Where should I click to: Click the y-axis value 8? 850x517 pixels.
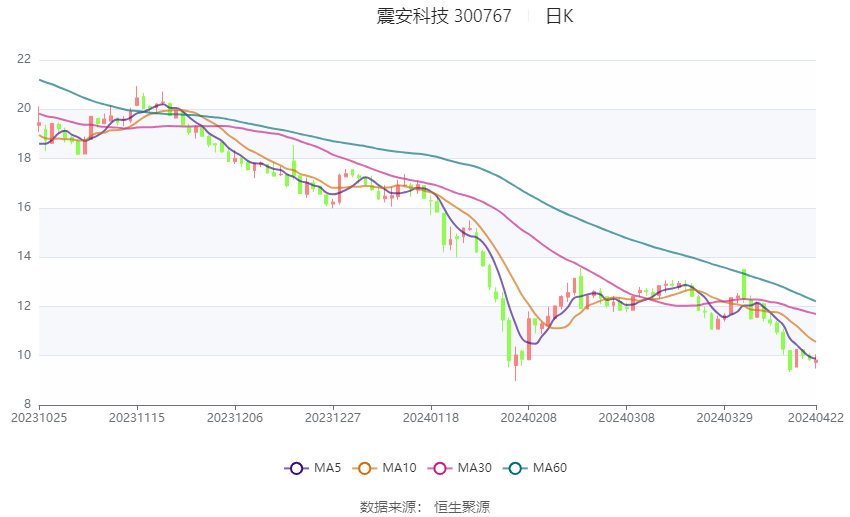point(27,404)
